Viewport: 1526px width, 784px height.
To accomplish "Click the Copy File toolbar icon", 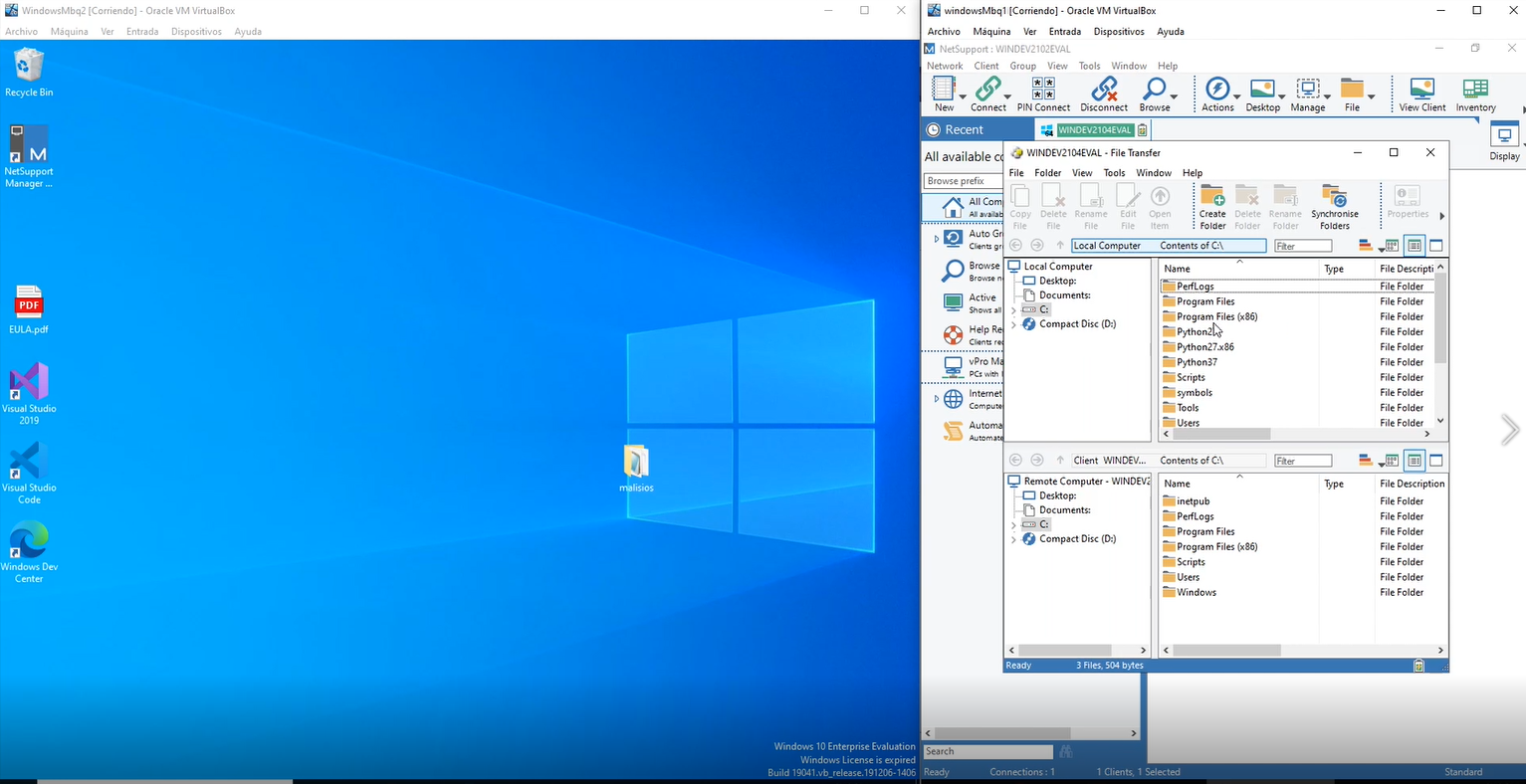I will 1020,206.
